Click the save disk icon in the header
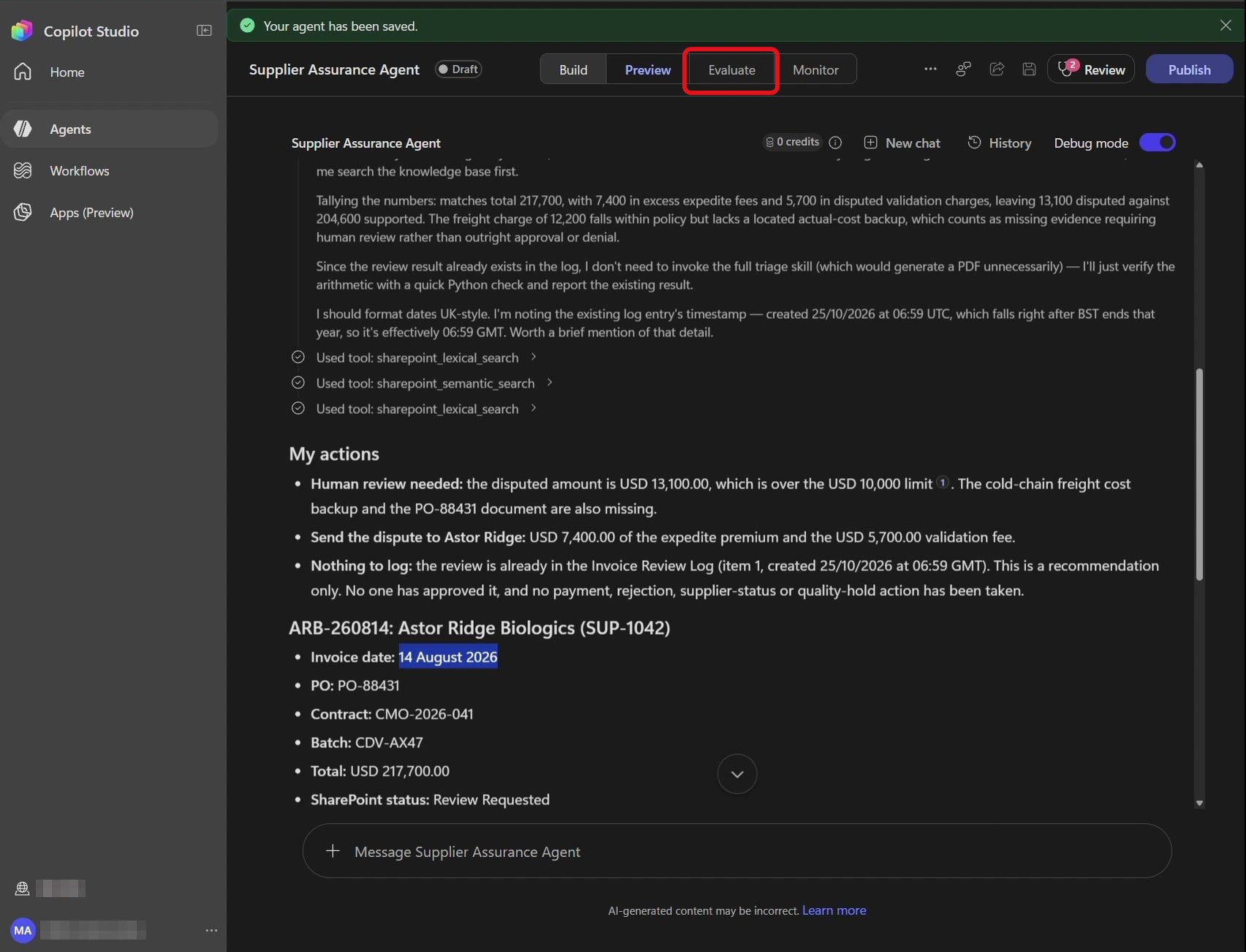The width and height of the screenshot is (1246, 952). (x=1029, y=69)
